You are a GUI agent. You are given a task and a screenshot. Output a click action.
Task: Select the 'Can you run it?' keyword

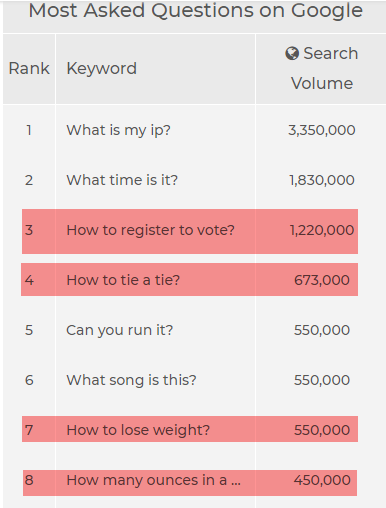(x=120, y=330)
